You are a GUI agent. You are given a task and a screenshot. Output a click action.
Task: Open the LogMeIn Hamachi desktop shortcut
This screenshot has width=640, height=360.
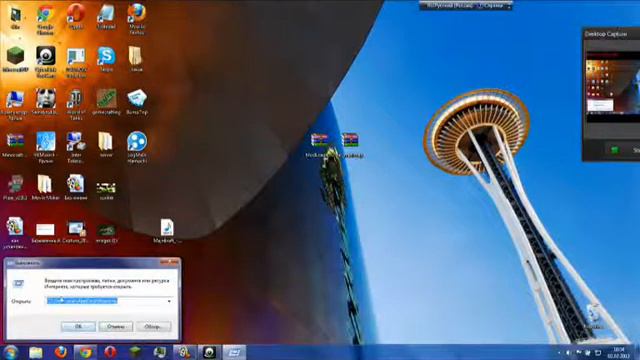pyautogui.click(x=137, y=147)
